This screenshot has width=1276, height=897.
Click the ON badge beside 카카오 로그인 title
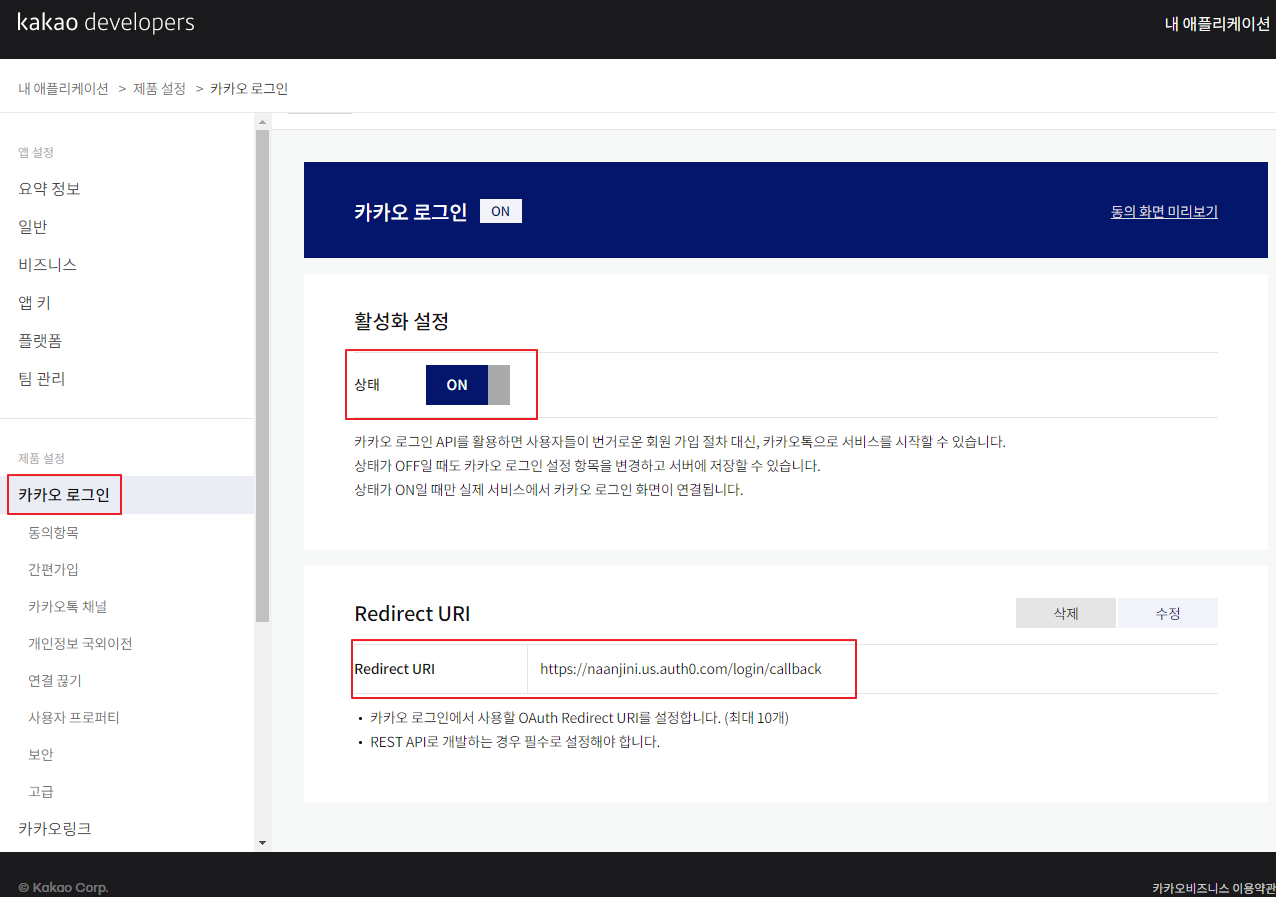coord(501,211)
